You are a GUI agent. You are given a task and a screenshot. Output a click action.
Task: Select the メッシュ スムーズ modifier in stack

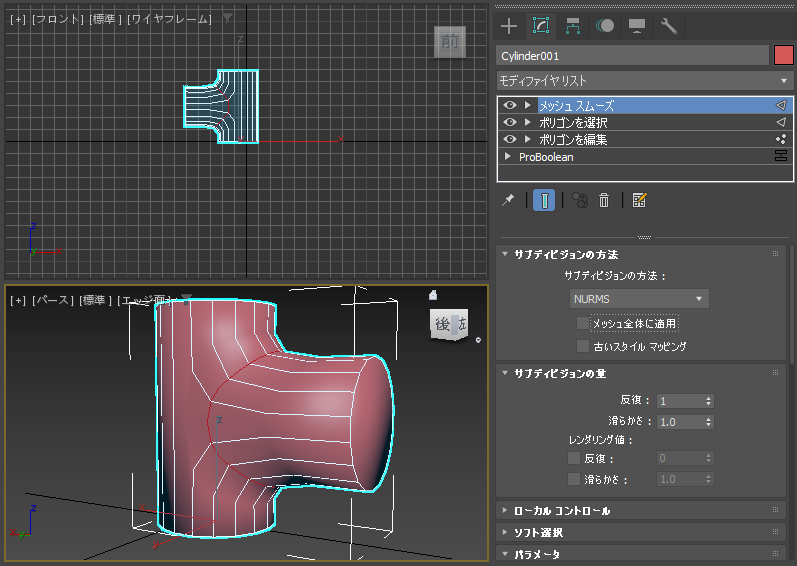pos(576,106)
